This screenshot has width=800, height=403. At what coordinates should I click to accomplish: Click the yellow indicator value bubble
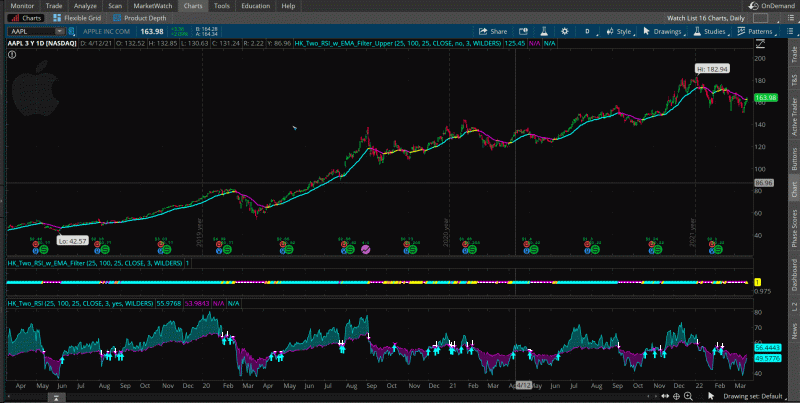tap(758, 282)
